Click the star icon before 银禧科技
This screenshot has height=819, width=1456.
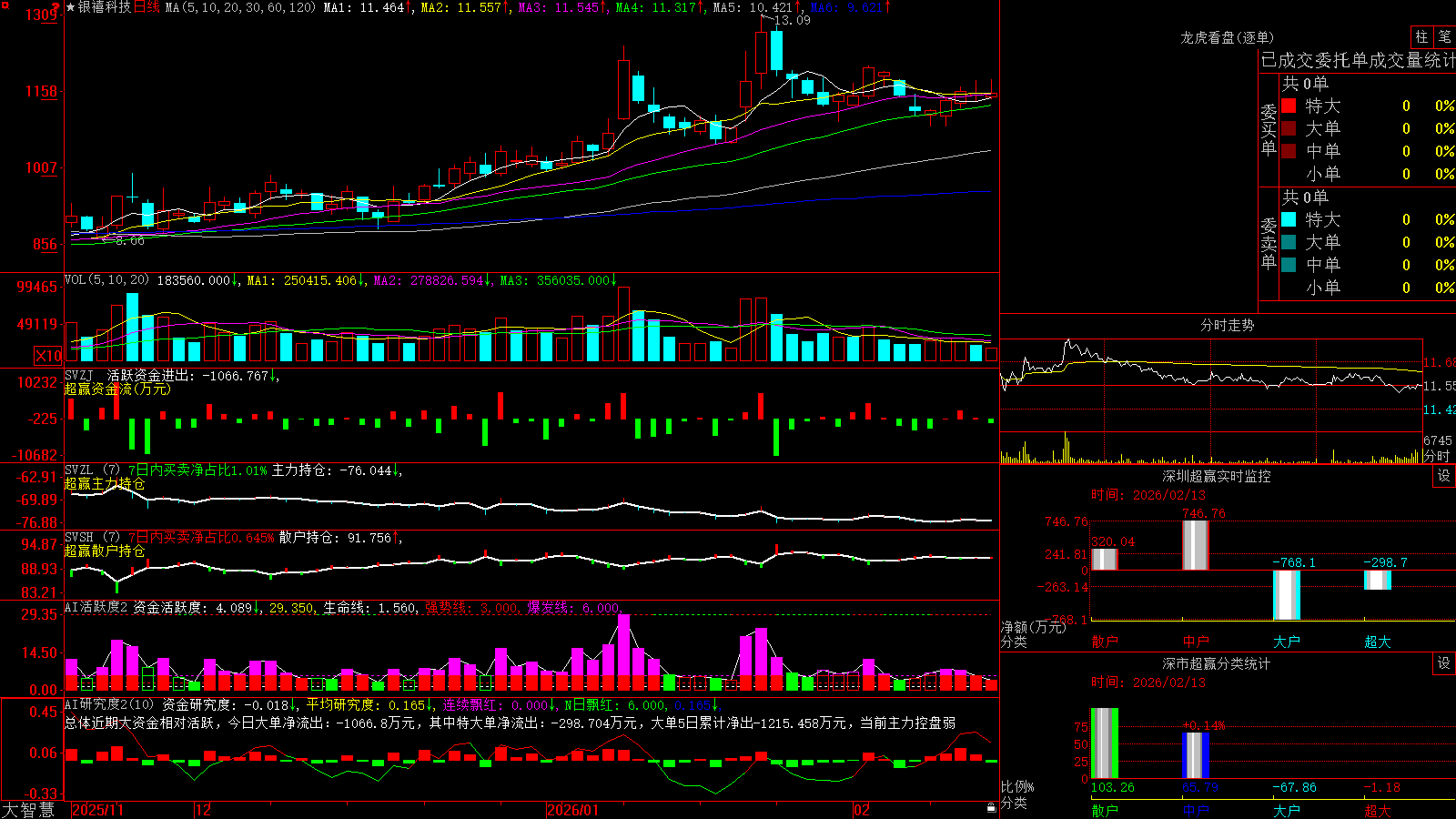tap(71, 7)
